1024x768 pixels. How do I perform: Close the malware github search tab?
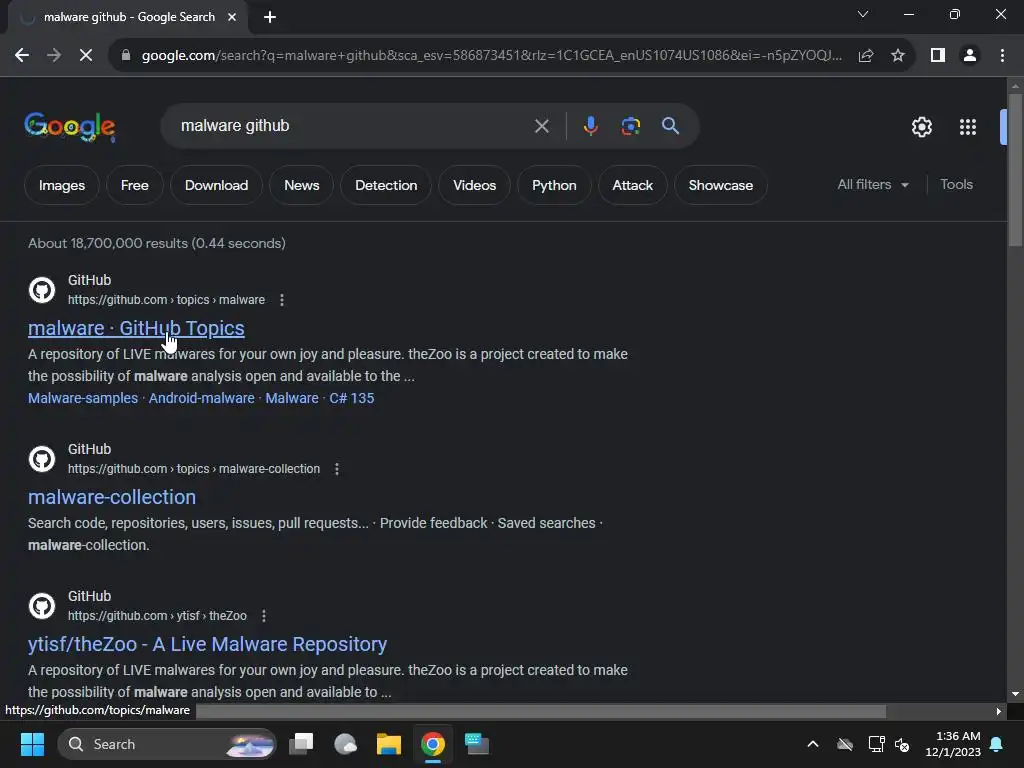coord(232,17)
